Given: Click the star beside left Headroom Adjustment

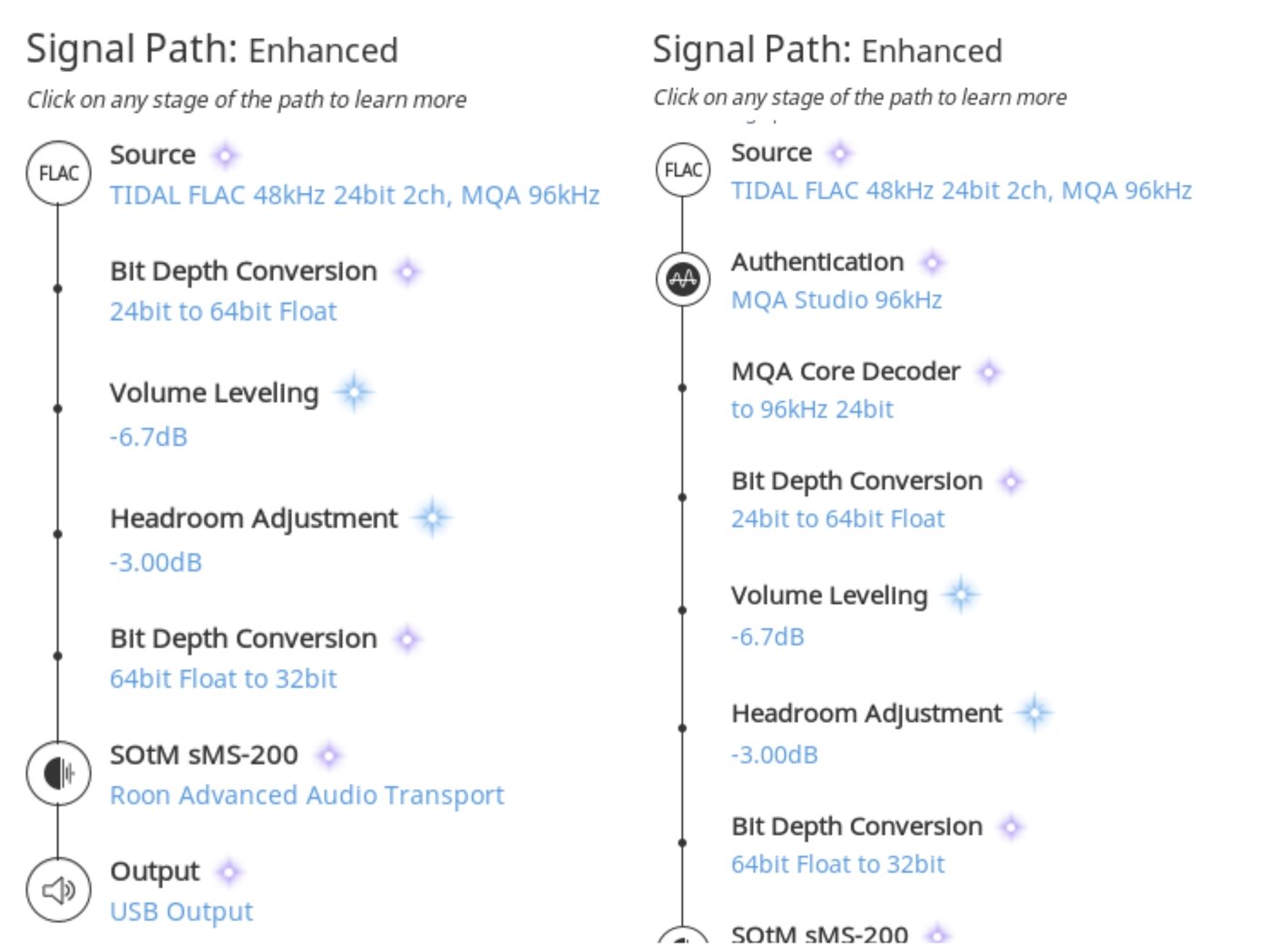Looking at the screenshot, I should (433, 518).
